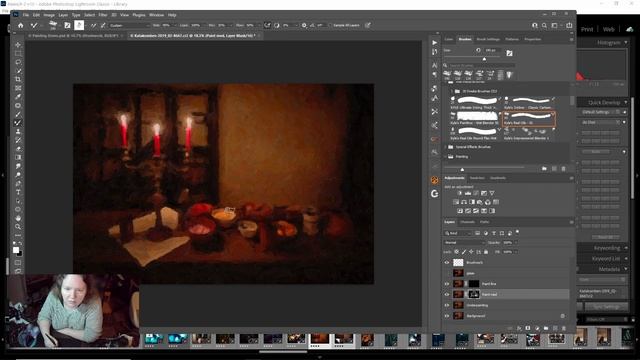Toggle lock all for layer
This screenshot has height=360, width=640.
tap(486, 252)
